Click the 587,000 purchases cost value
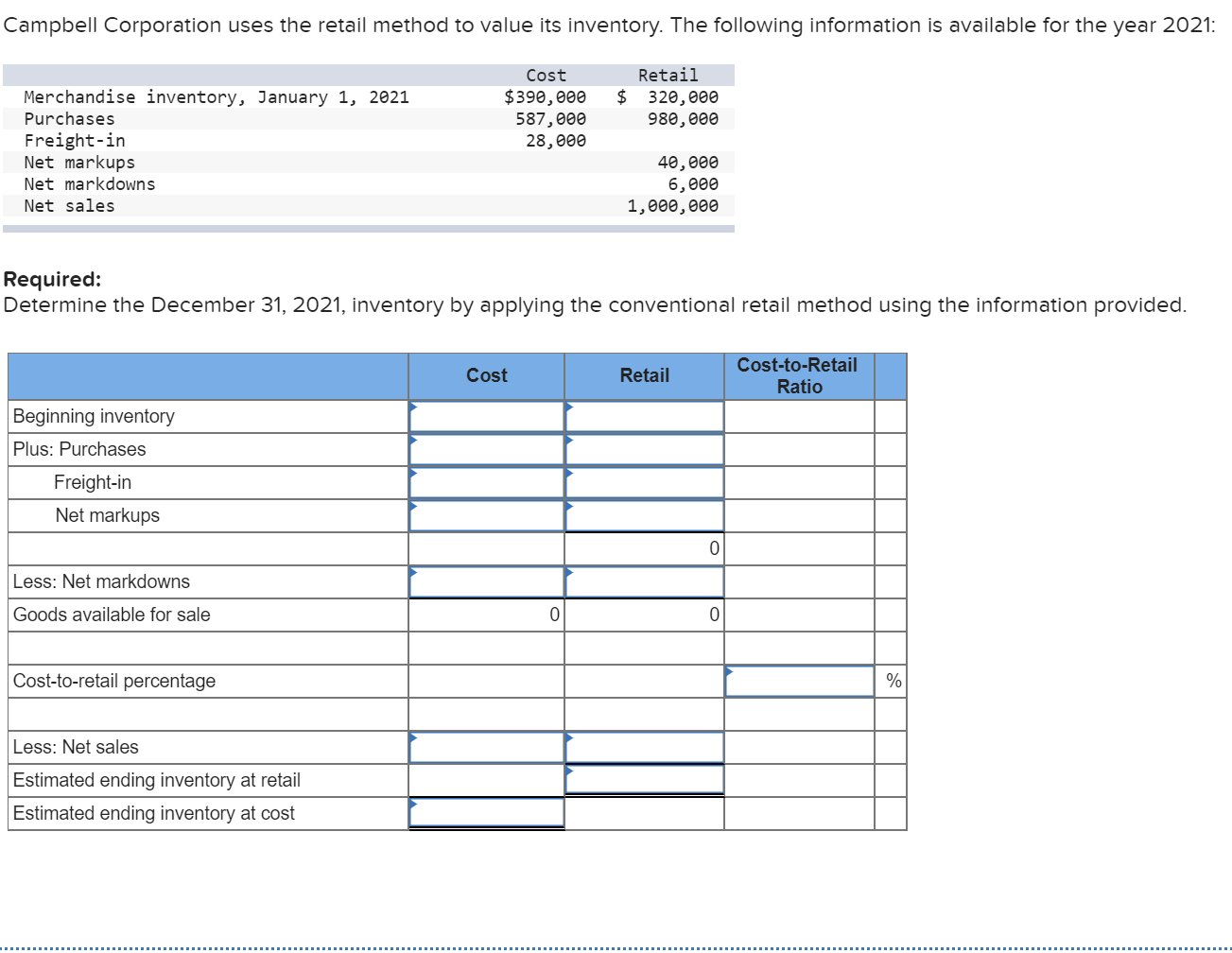 pos(550,118)
